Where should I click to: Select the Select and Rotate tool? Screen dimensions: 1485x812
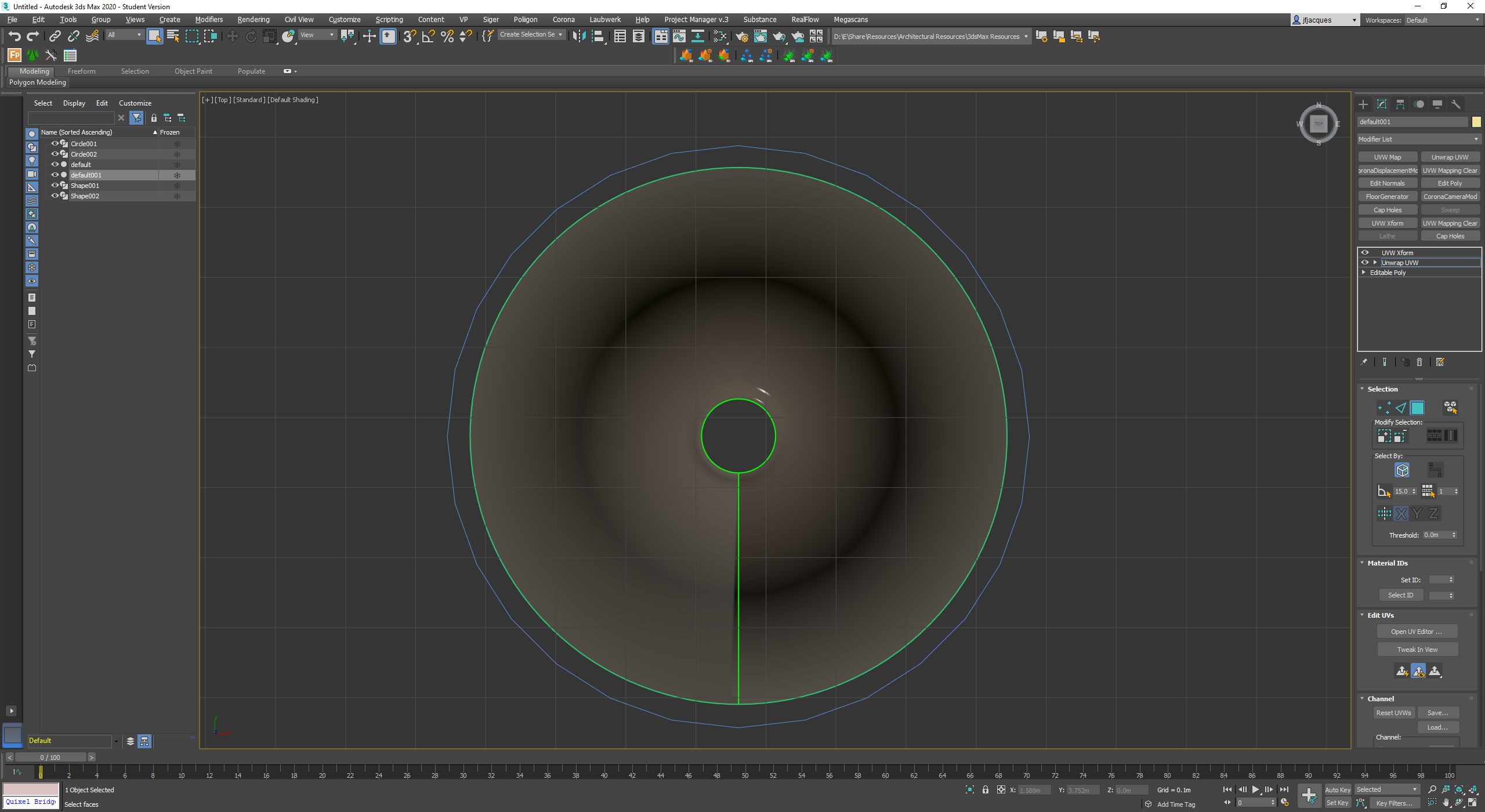click(251, 36)
